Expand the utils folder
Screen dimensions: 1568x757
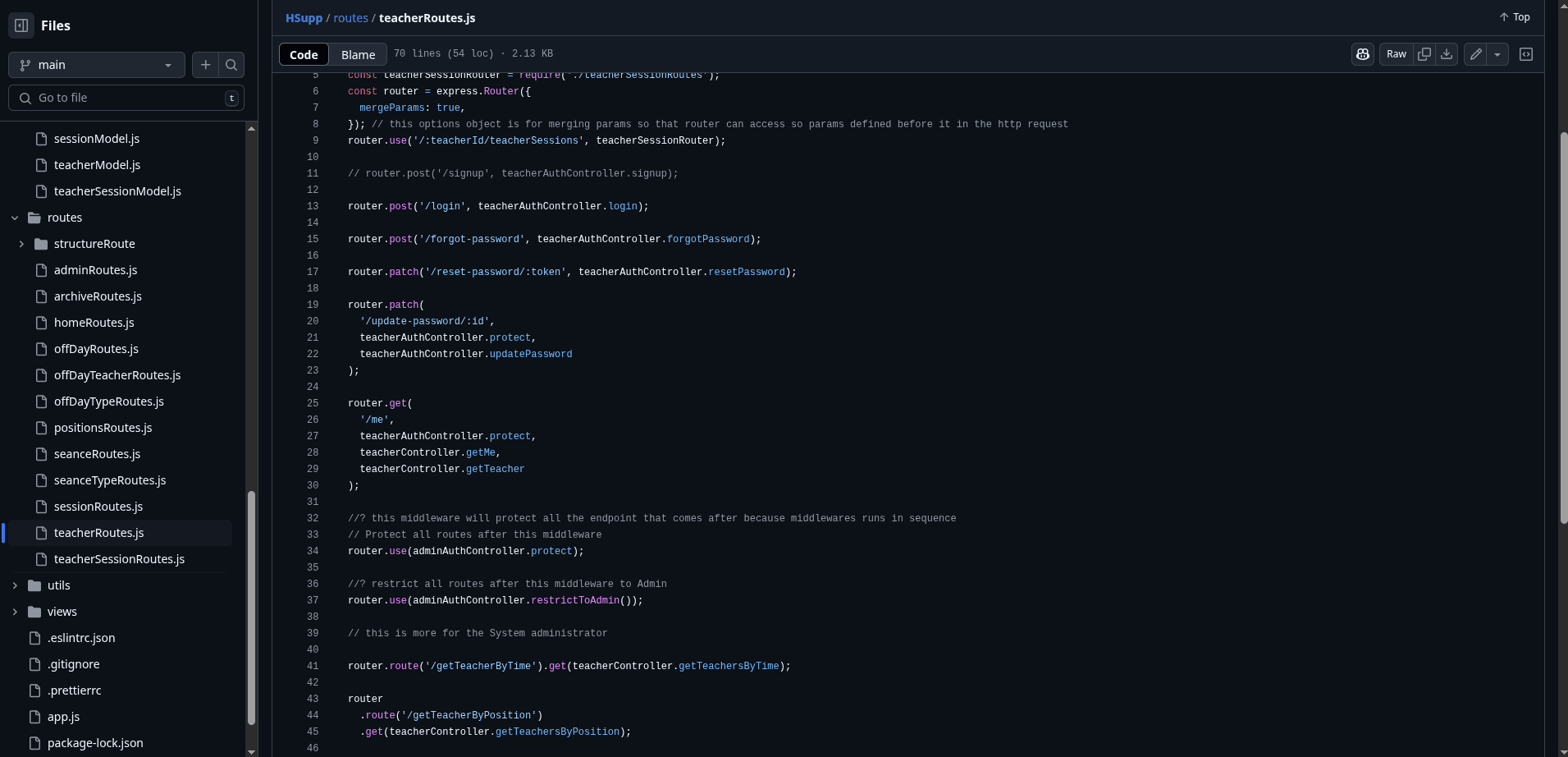tap(15, 585)
